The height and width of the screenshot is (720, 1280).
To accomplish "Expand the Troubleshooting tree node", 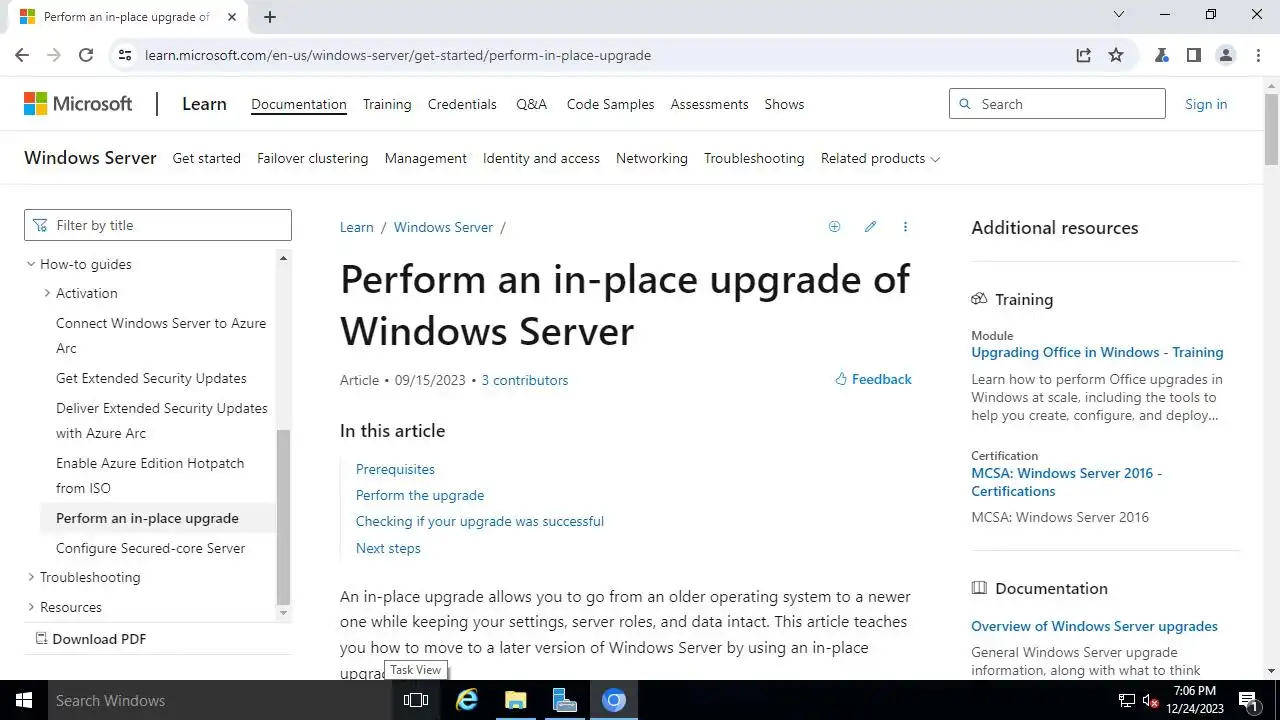I will [30, 577].
